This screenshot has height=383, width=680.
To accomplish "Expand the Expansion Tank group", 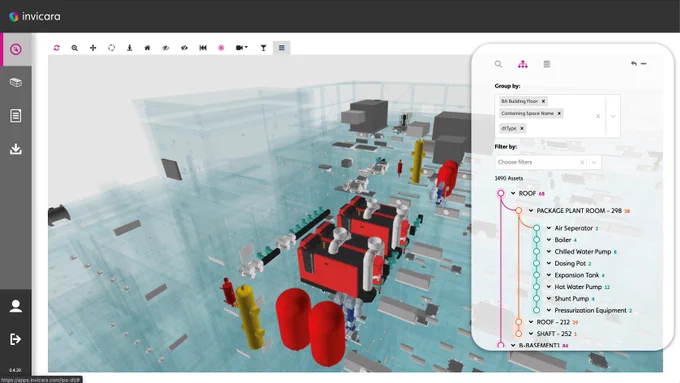I will (x=549, y=275).
